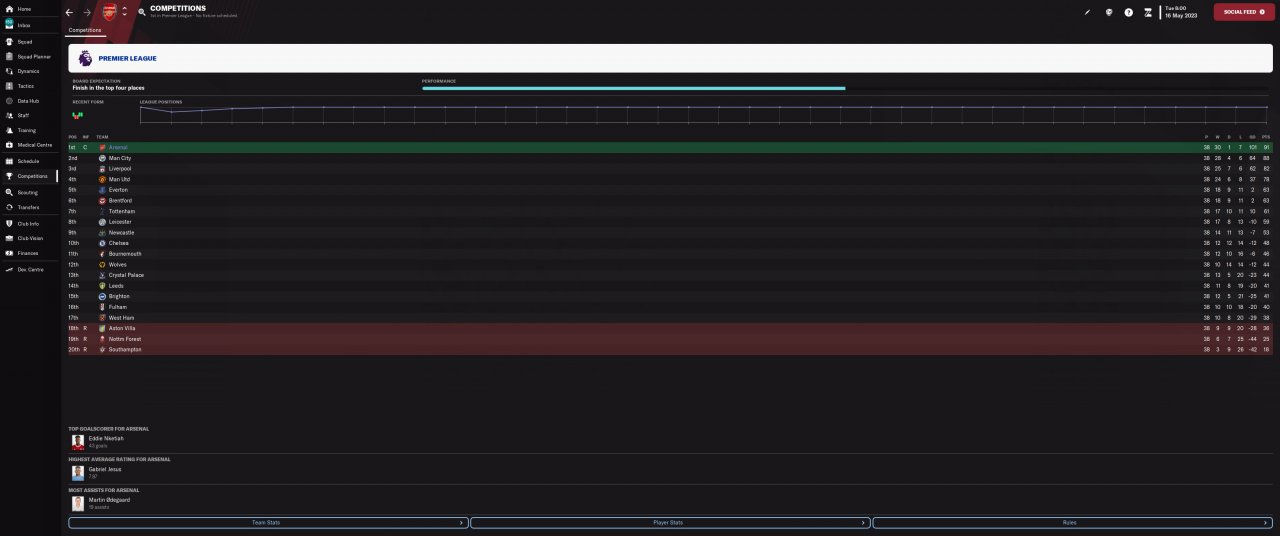This screenshot has height=536, width=1280.
Task: Open Data Hub in the sidebar
Action: [28, 101]
